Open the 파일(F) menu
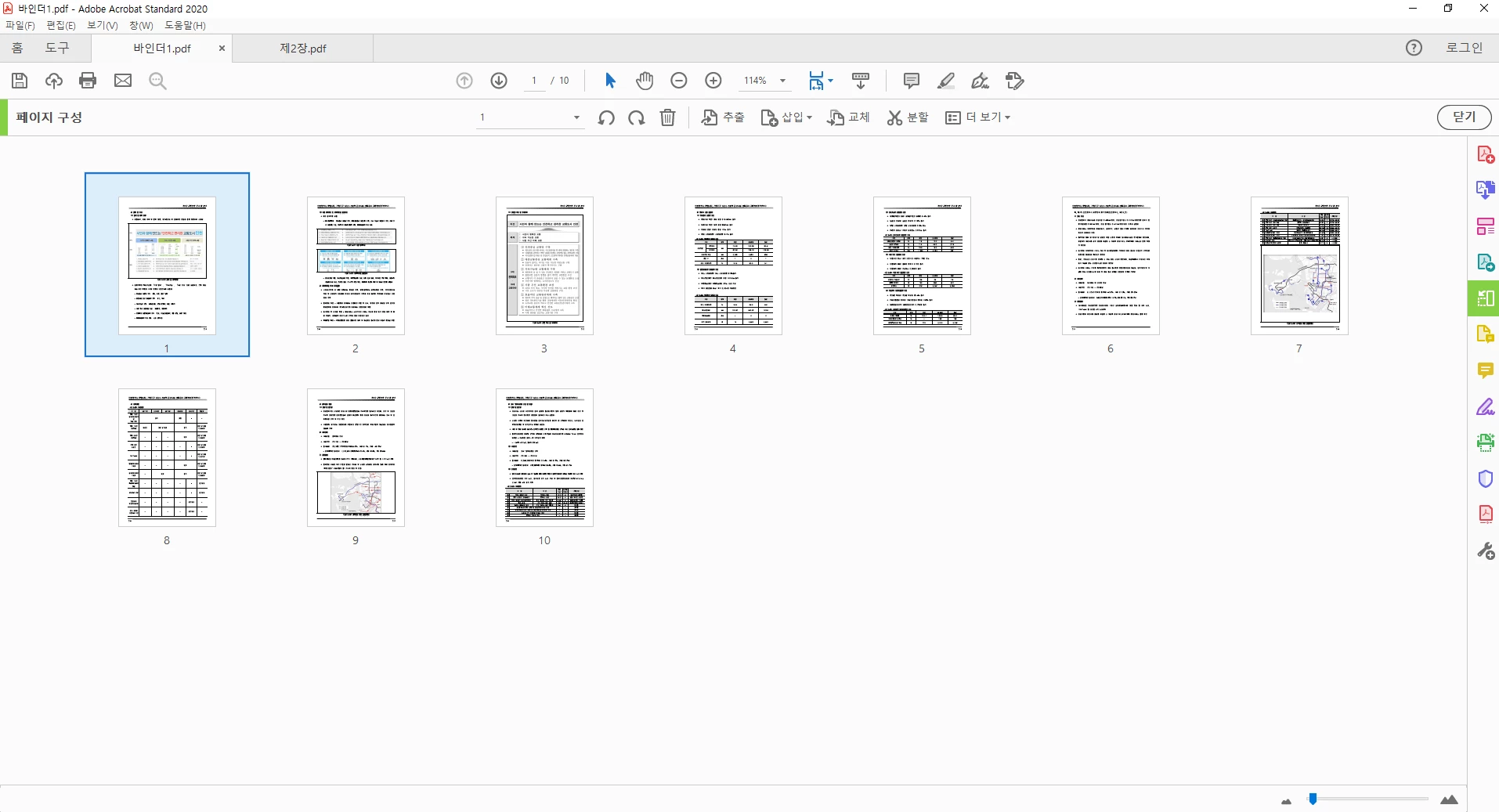 tap(20, 25)
